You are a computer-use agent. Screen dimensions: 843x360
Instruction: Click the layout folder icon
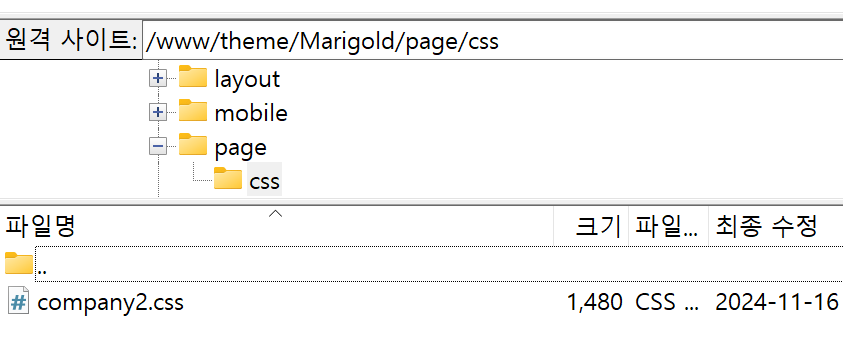click(192, 77)
